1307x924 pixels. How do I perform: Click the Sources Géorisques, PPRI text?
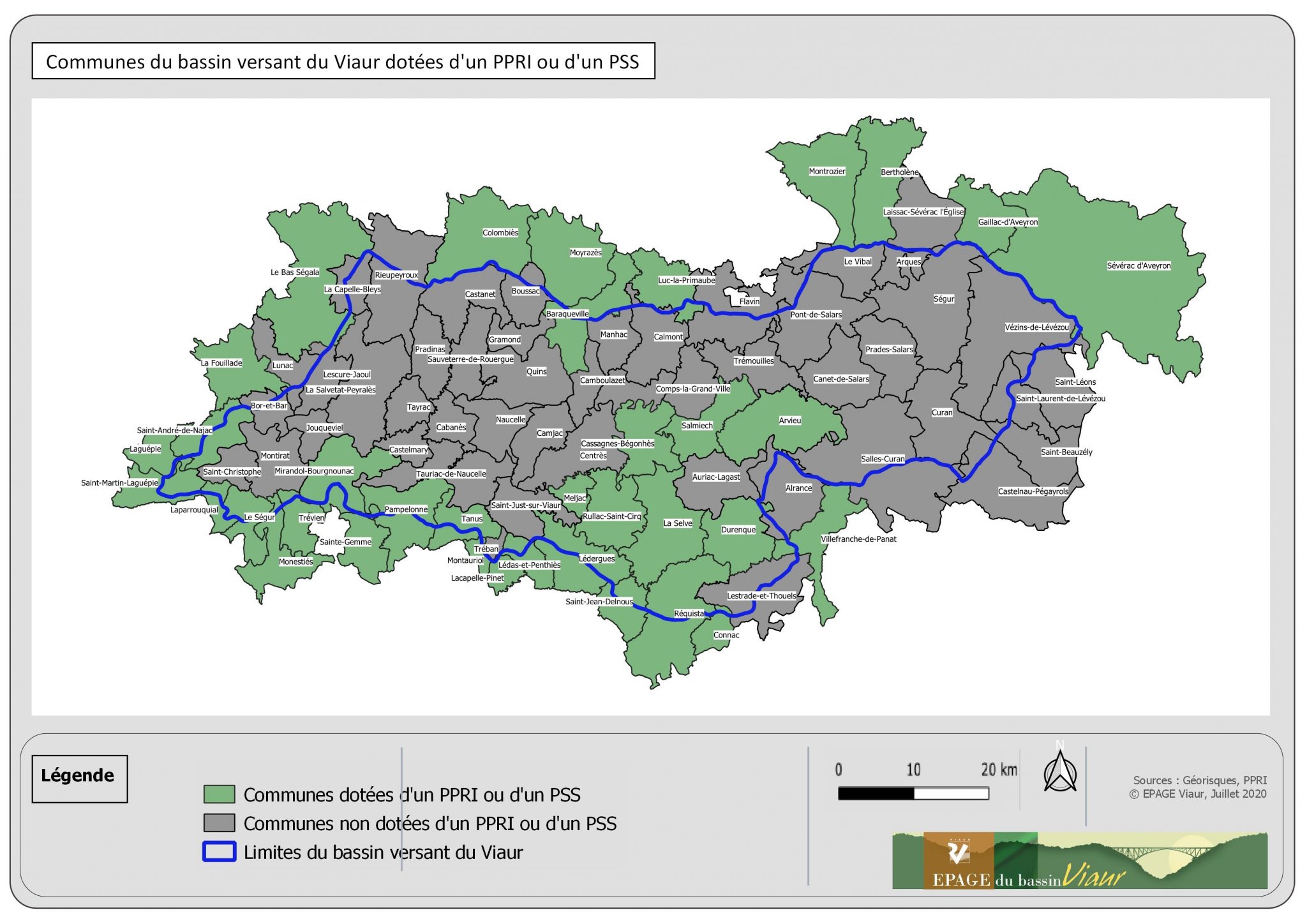1199,780
